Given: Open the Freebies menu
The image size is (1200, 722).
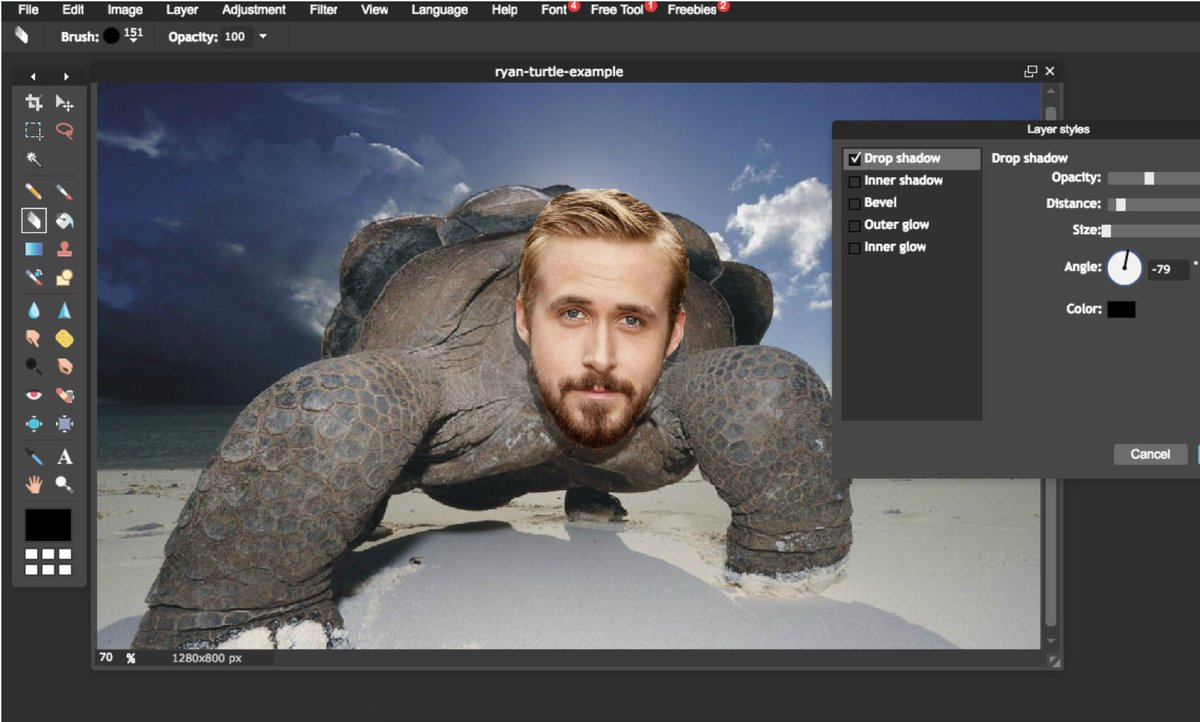Looking at the screenshot, I should click(692, 10).
